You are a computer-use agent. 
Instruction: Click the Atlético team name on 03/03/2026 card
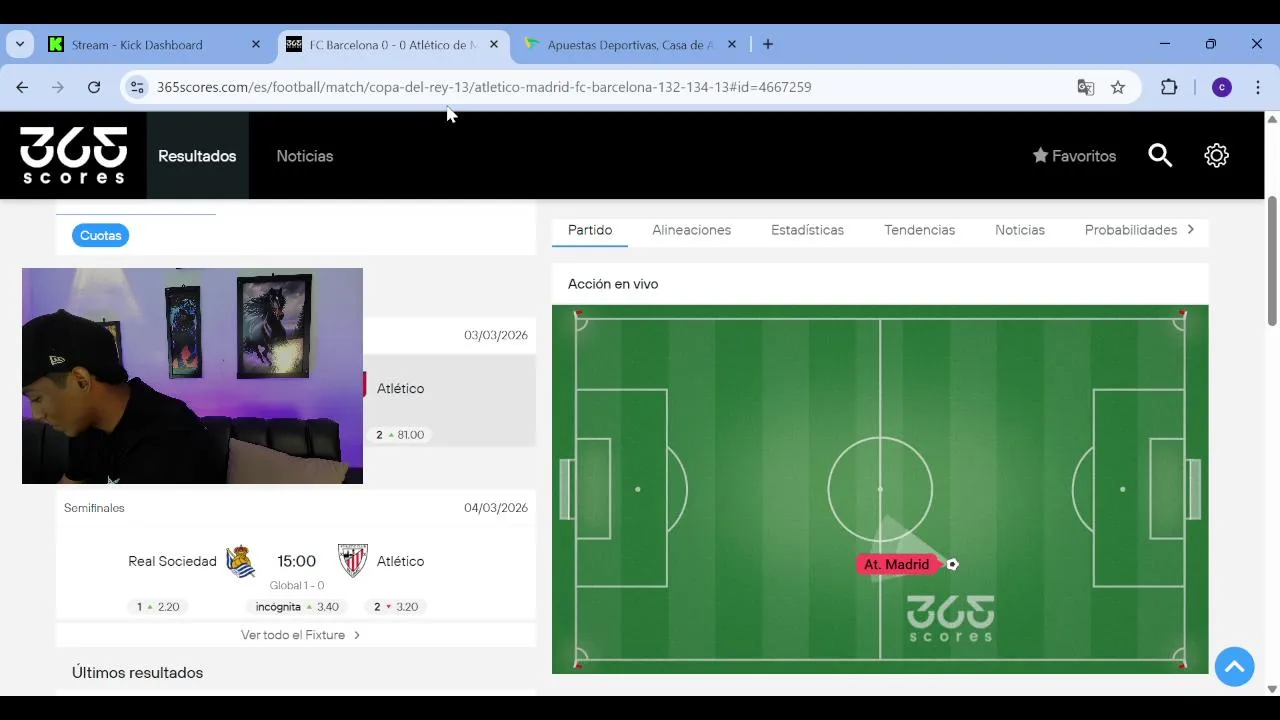[400, 388]
